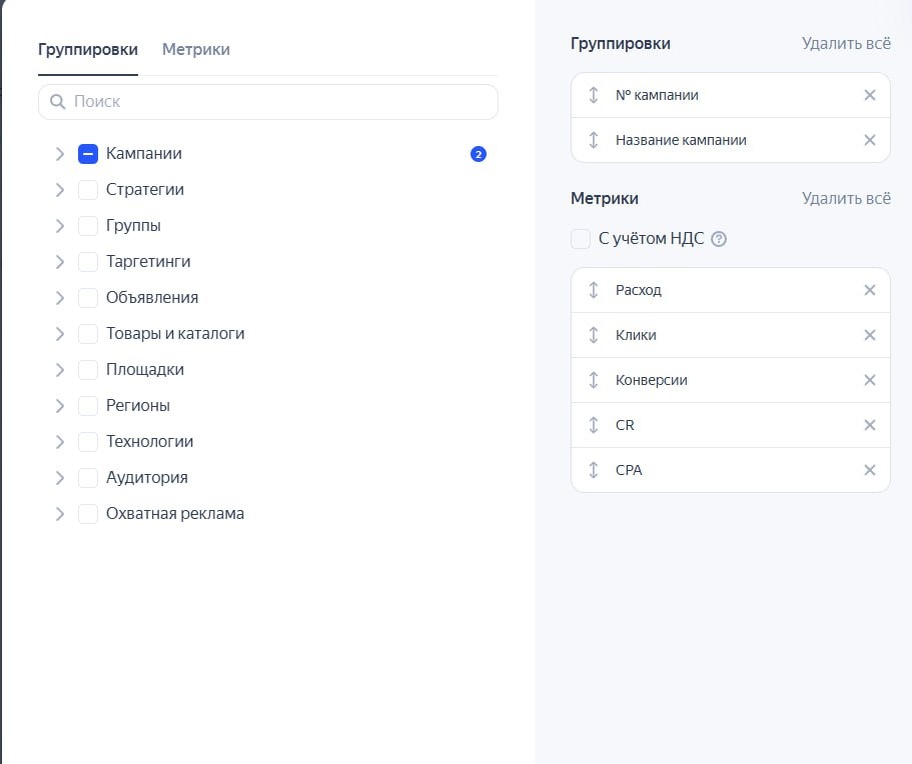Screen dimensions: 912x764
Task: Click the help icon near С учётом НДС
Action: click(718, 239)
